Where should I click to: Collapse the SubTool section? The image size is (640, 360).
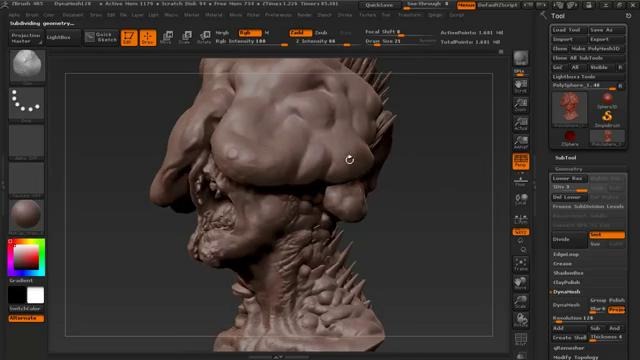point(565,158)
